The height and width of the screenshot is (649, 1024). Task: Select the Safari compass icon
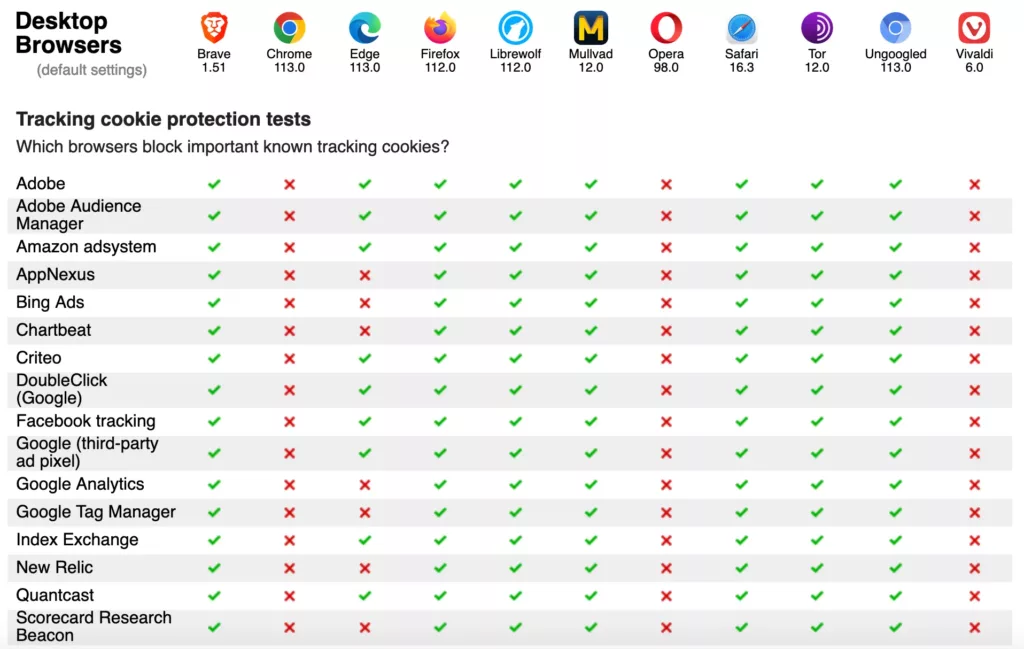click(x=741, y=28)
